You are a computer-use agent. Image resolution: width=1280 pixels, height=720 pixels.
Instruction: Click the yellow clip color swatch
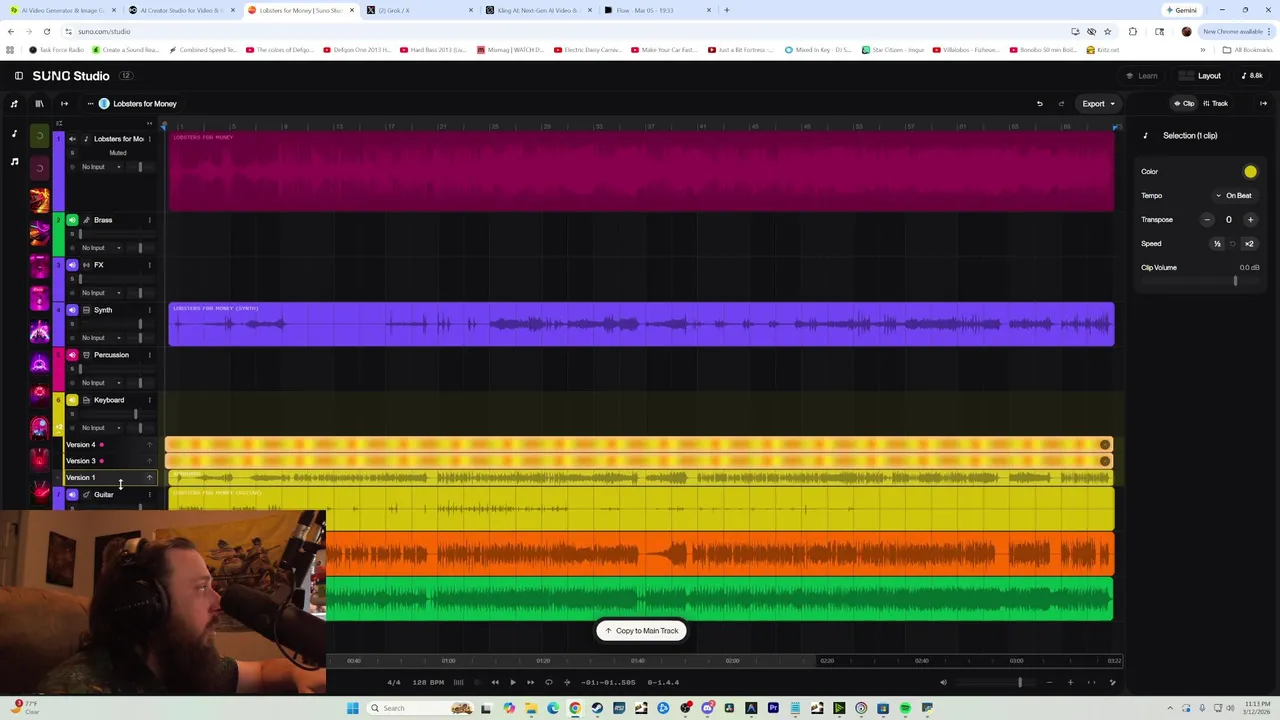1250,172
